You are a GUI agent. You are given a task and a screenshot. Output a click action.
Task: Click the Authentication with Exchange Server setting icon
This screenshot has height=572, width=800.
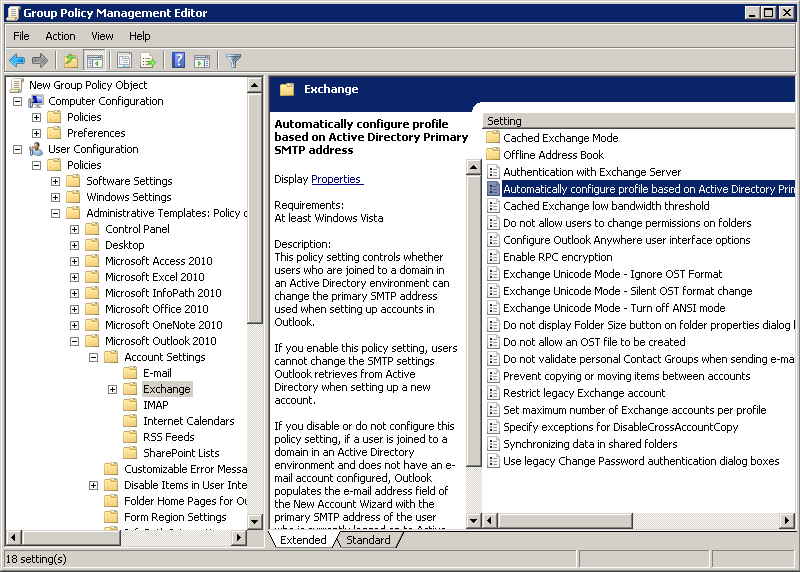pos(493,172)
